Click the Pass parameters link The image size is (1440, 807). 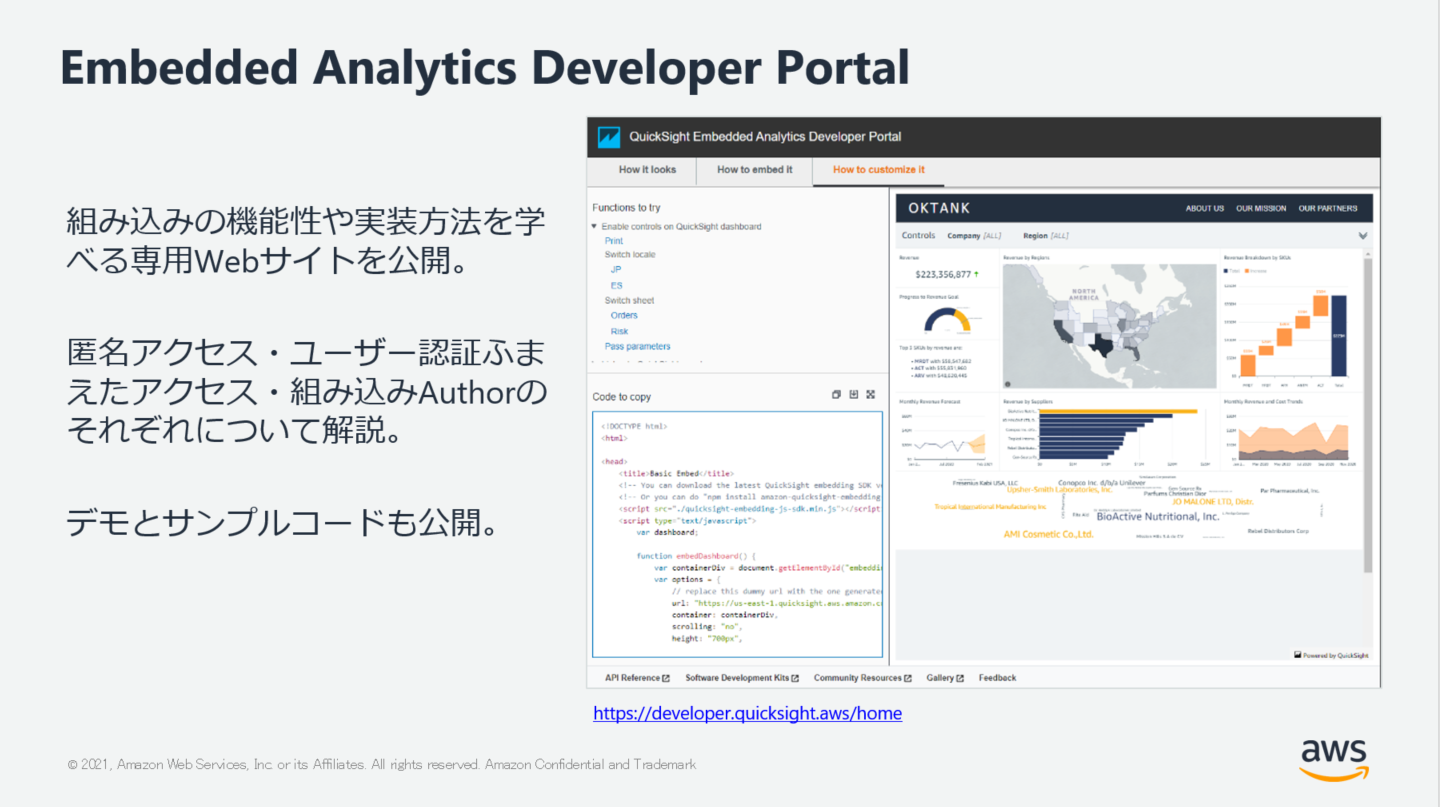637,346
